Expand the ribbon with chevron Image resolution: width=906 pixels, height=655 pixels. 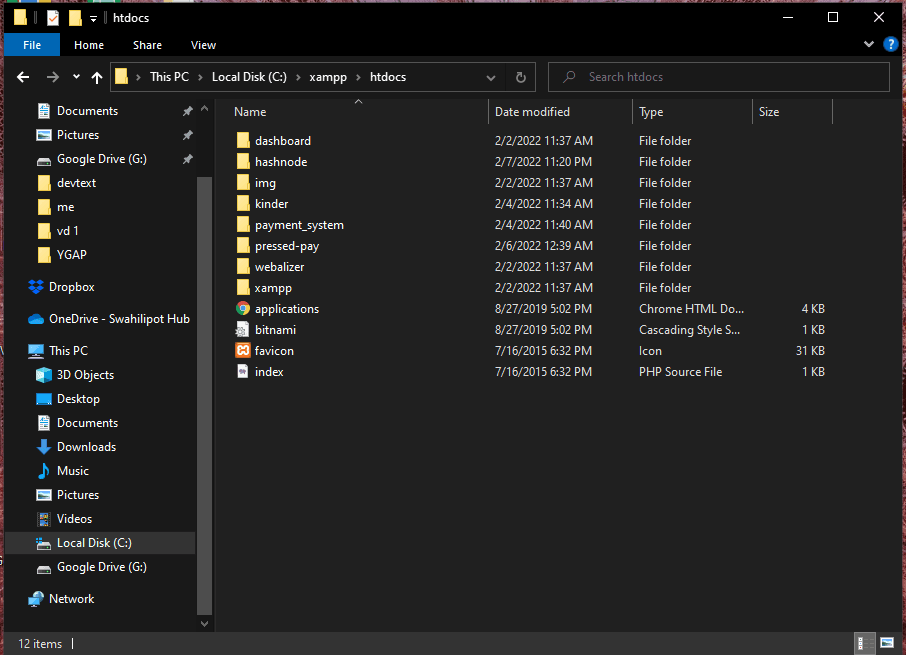868,44
